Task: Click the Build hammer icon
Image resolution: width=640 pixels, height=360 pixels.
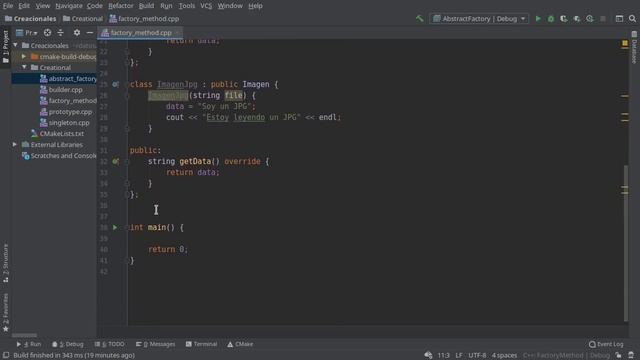Action: coord(420,19)
